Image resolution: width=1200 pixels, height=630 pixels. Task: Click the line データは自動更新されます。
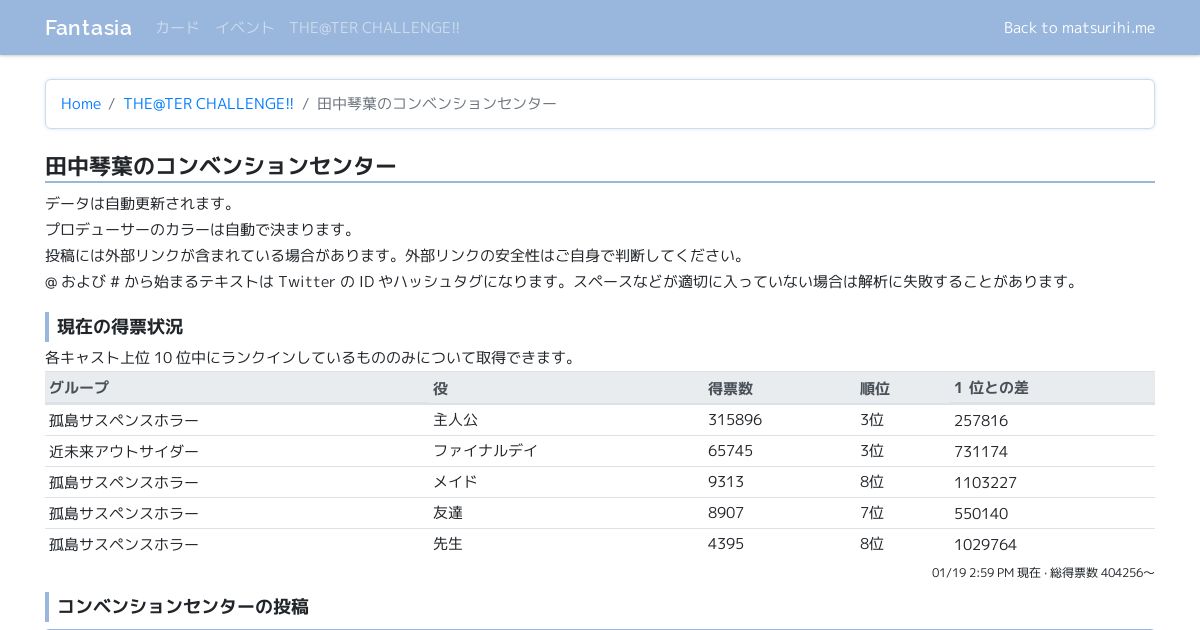[142, 204]
